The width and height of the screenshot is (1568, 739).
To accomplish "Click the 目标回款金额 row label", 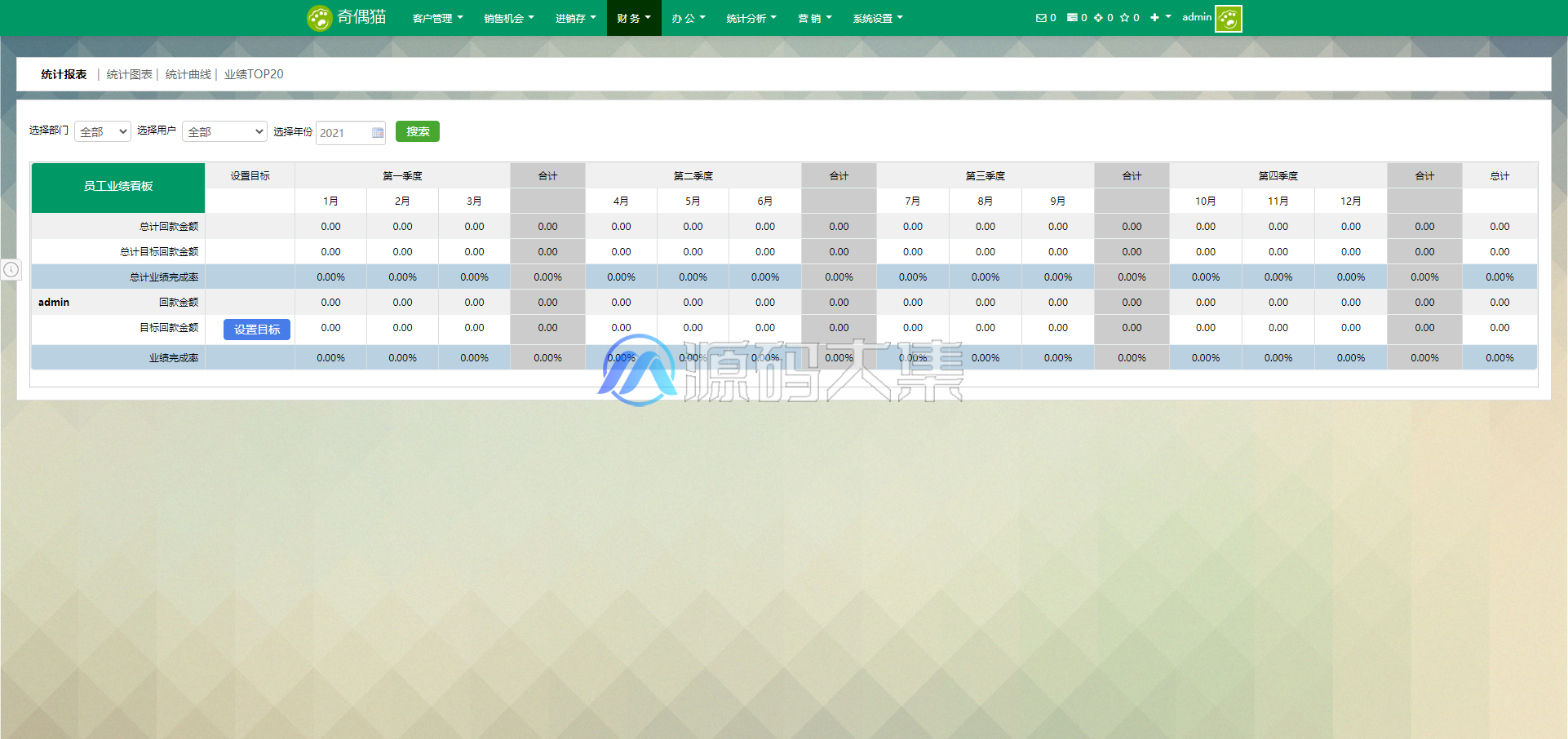I will point(169,328).
